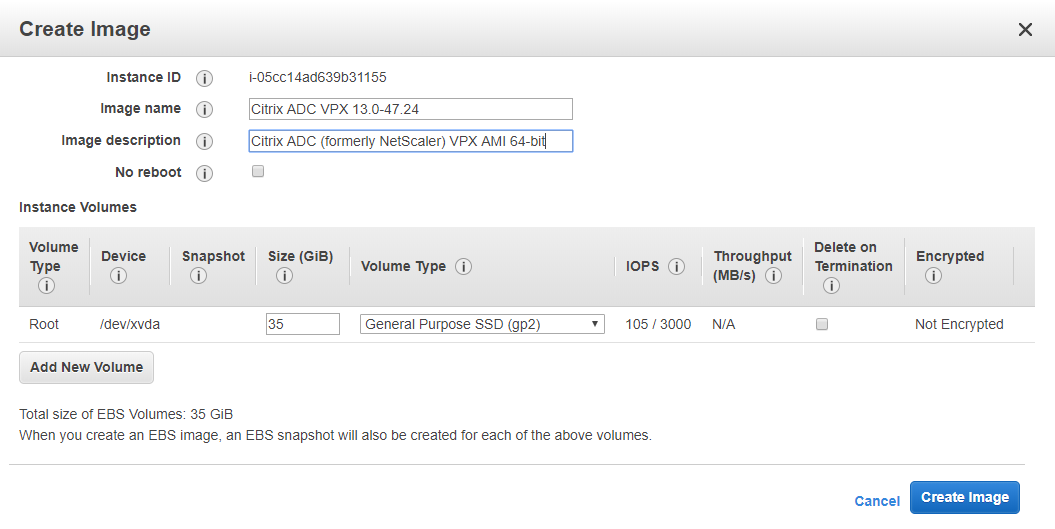This screenshot has width=1055, height=529.
Task: Click the Snapshot column info icon
Action: [x=198, y=276]
